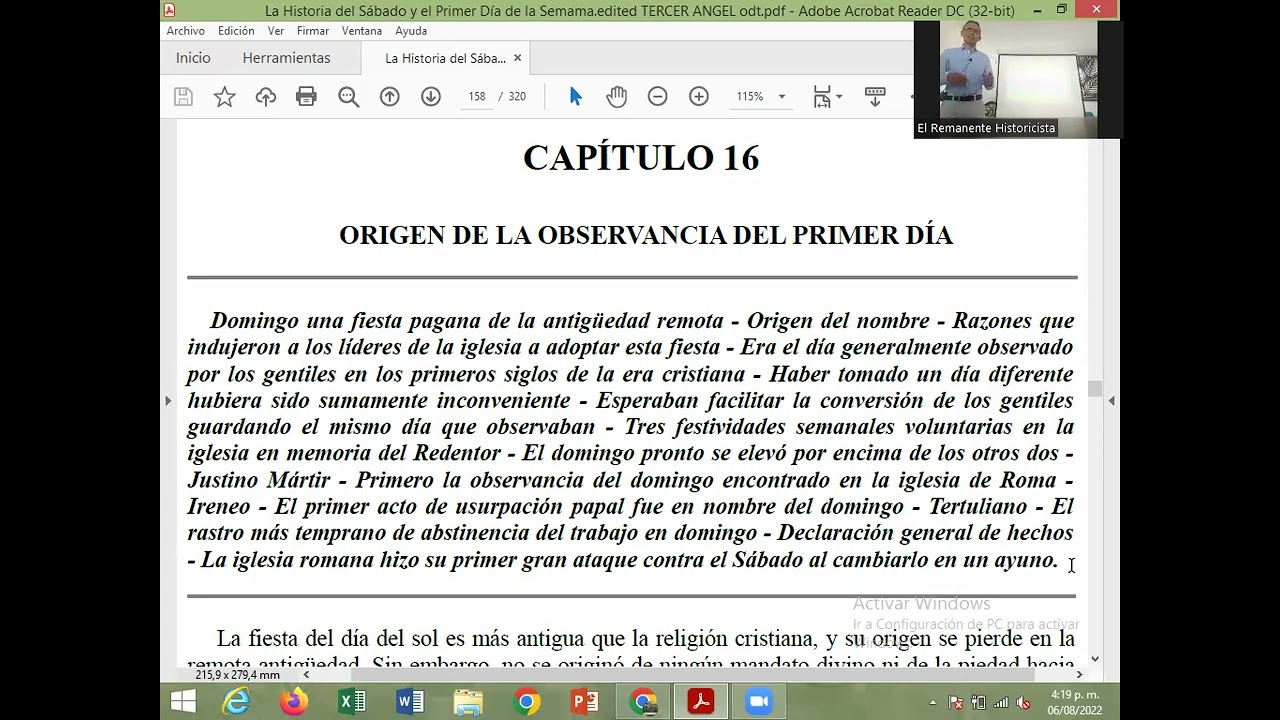Screen dimensions: 1280x720
Task: Click the scrolling mode keyboard-arrow icon
Action: click(875, 97)
